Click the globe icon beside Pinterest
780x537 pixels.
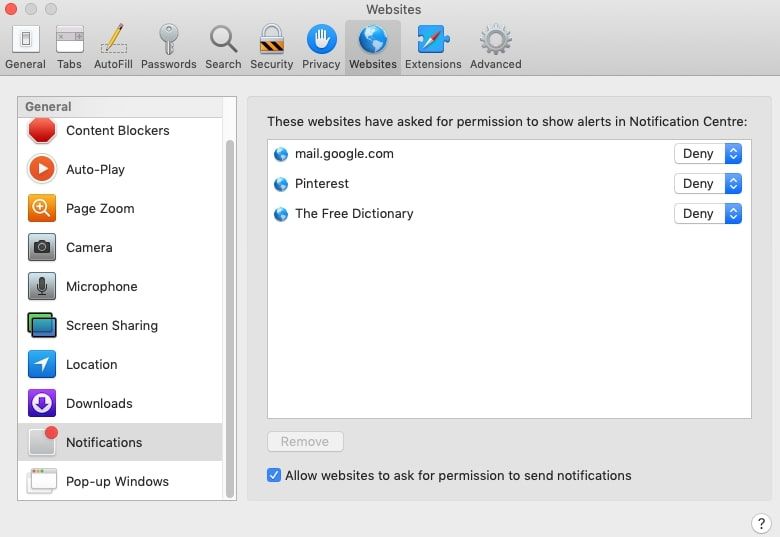click(281, 184)
